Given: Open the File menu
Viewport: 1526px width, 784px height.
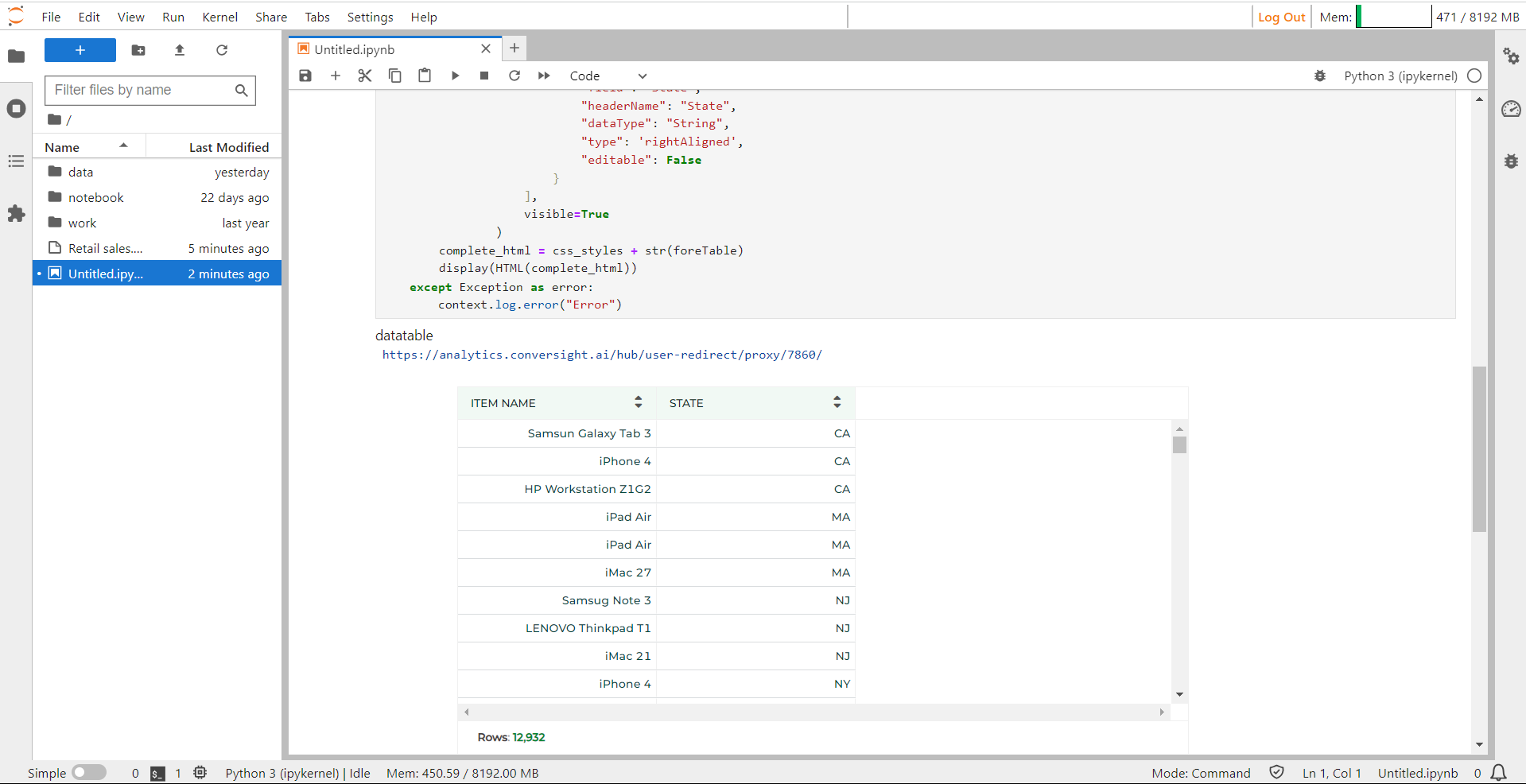Looking at the screenshot, I should [x=51, y=17].
